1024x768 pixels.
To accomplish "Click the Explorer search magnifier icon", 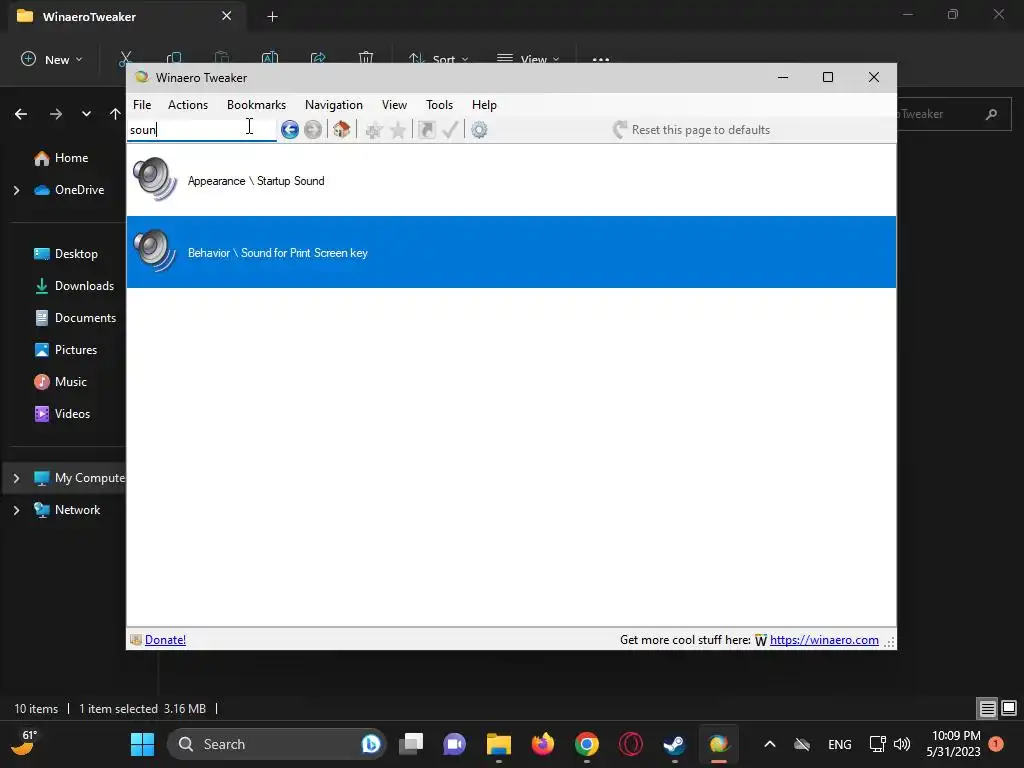I will [x=991, y=114].
